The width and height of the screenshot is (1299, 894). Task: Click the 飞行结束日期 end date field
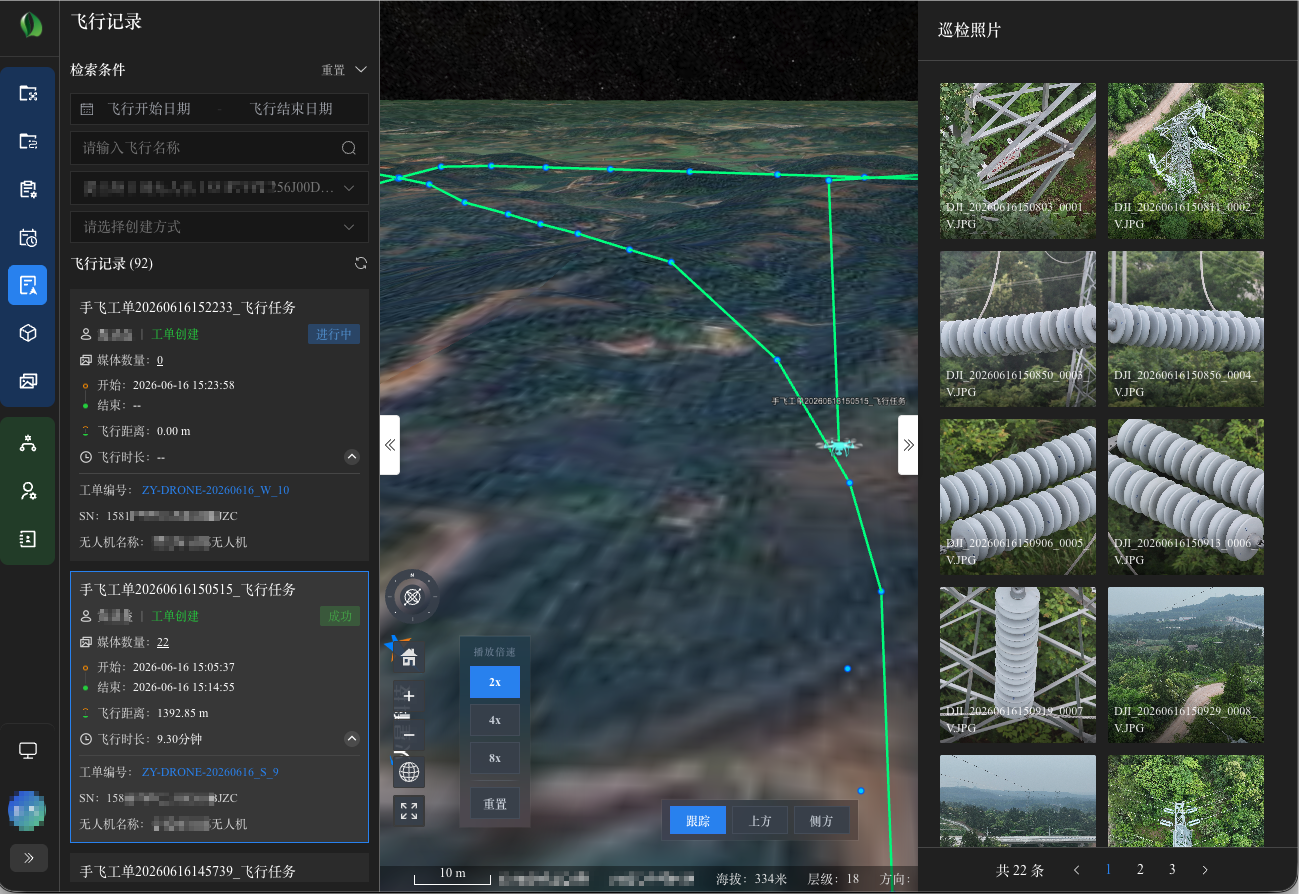coord(291,109)
